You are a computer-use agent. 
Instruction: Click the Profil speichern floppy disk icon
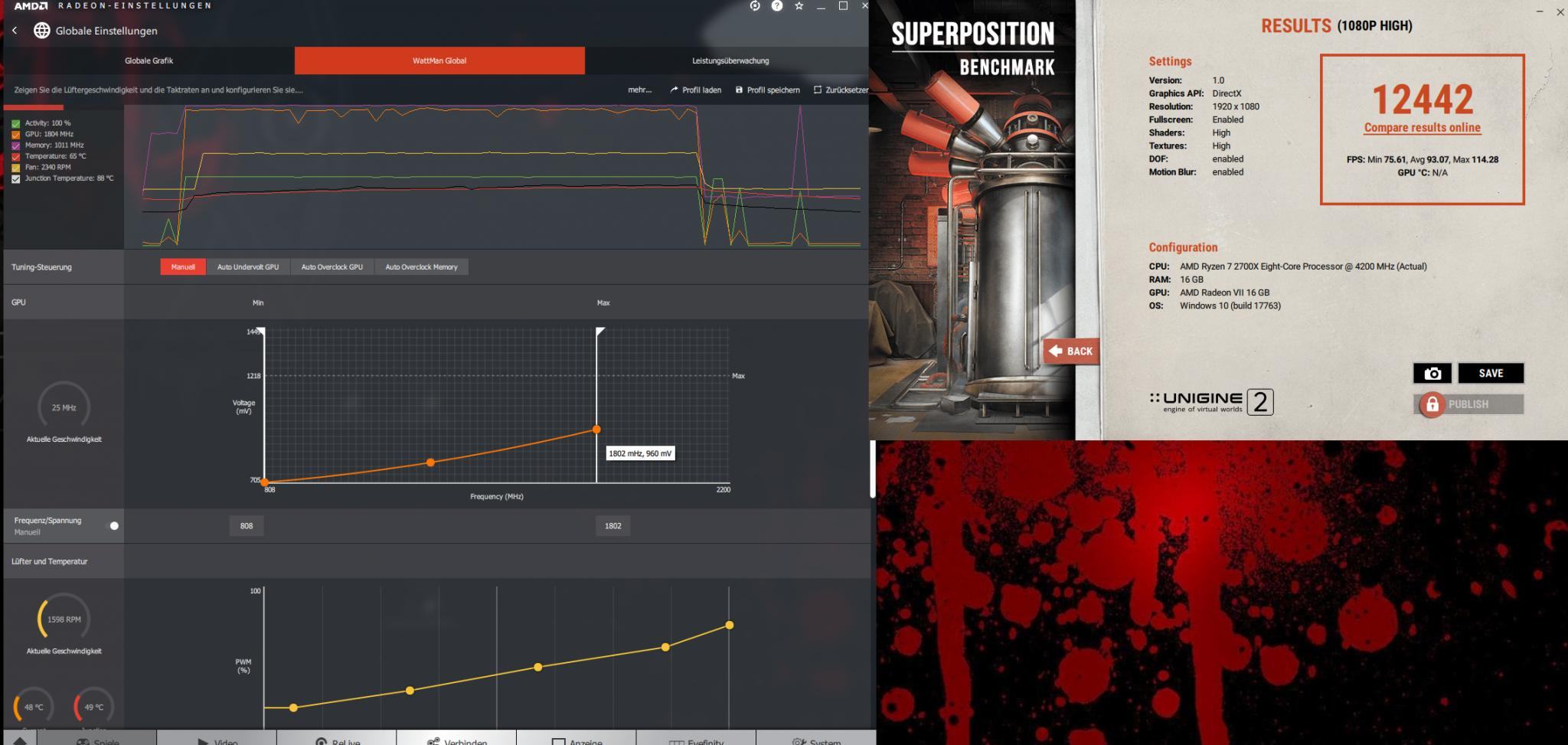pyautogui.click(x=739, y=90)
